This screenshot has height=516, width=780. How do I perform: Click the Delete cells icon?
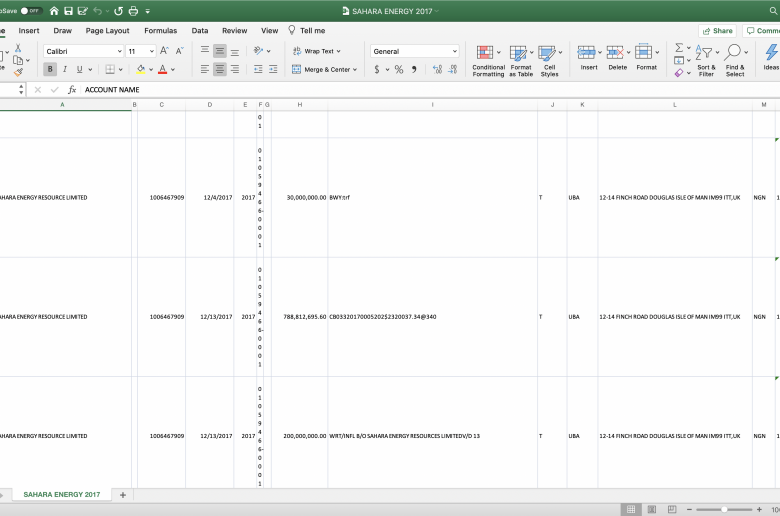(x=615, y=52)
